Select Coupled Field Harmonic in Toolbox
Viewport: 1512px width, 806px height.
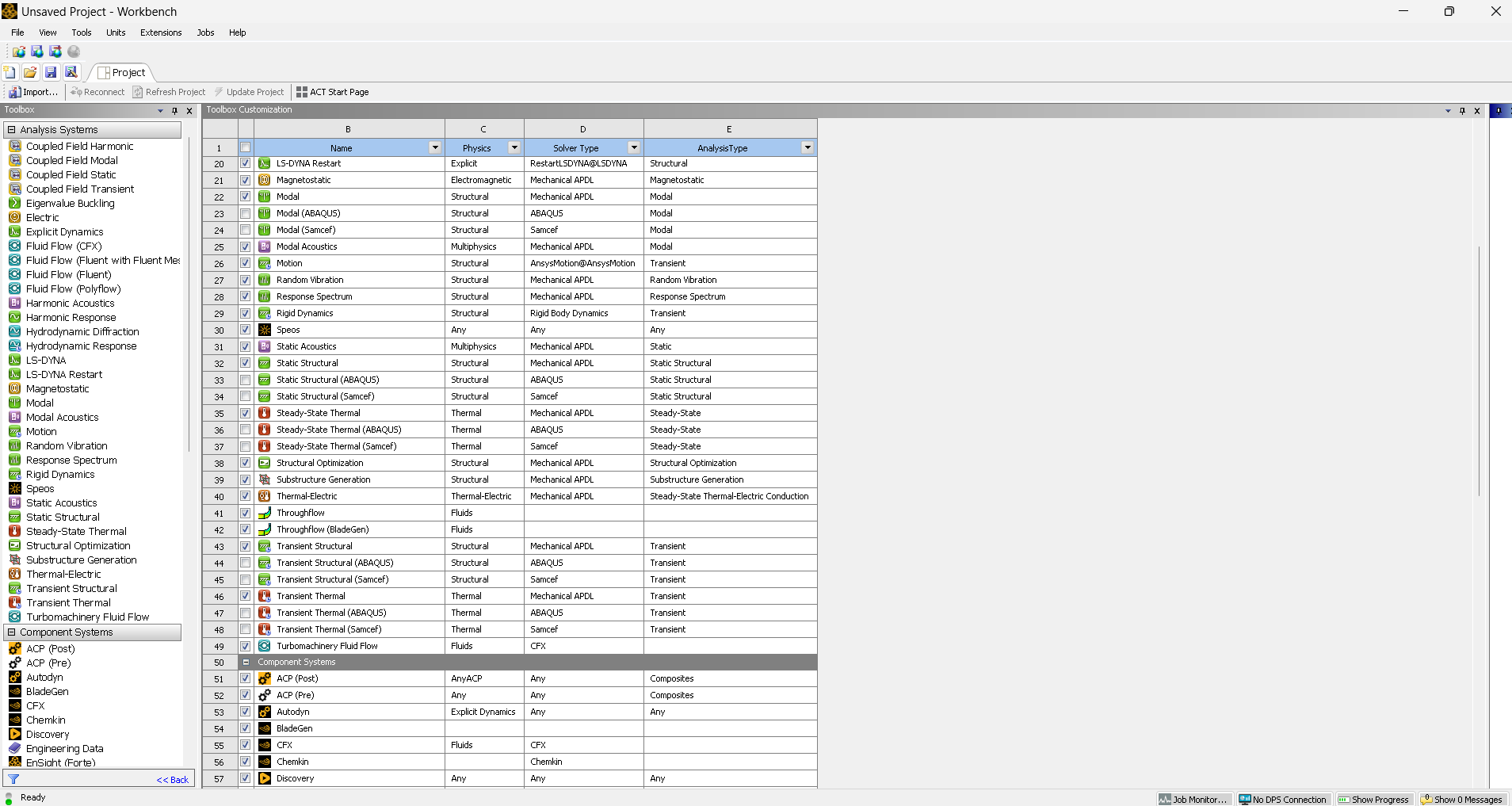[x=79, y=146]
